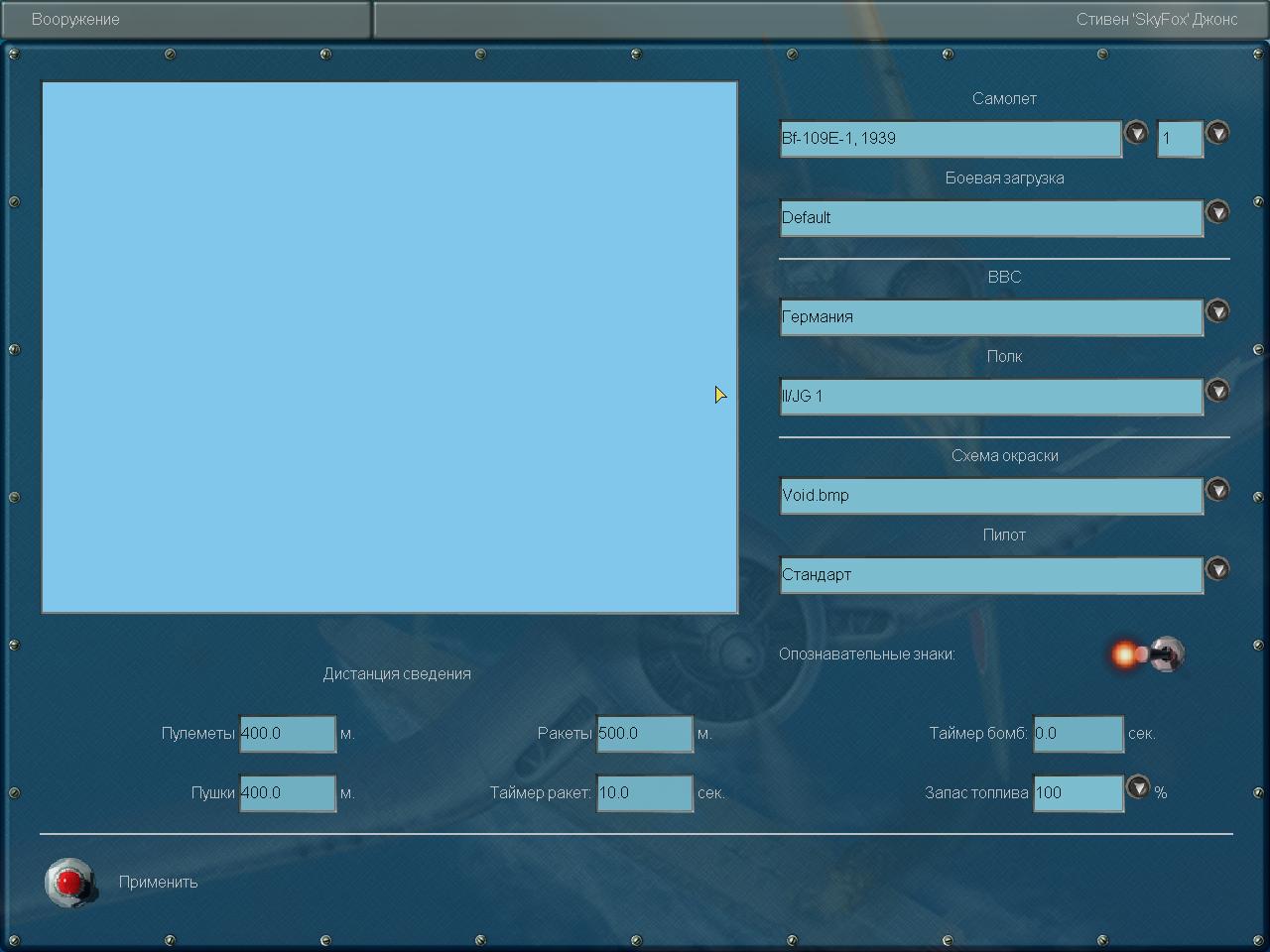The width and height of the screenshot is (1270, 952).
Task: Click the II/JG 1 regiment field
Action: coord(991,397)
